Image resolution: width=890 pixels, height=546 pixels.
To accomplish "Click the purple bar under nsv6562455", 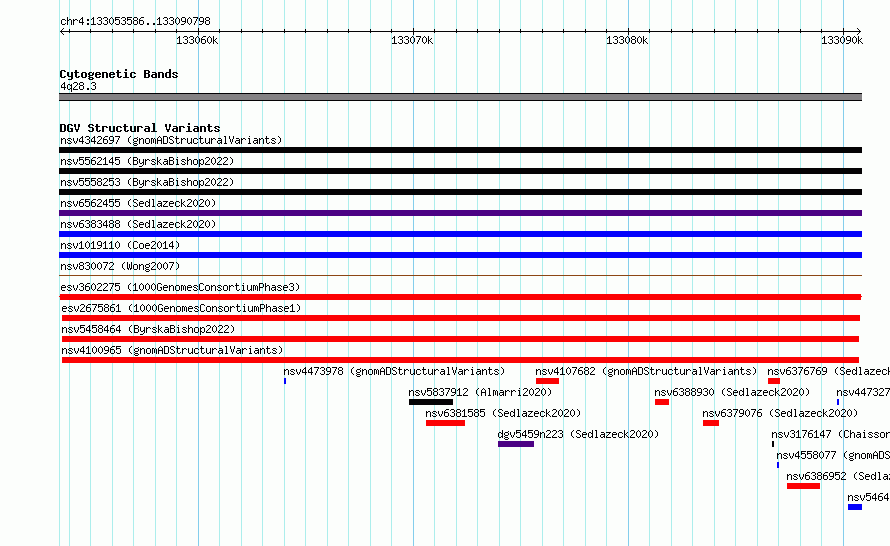I will (x=460, y=213).
